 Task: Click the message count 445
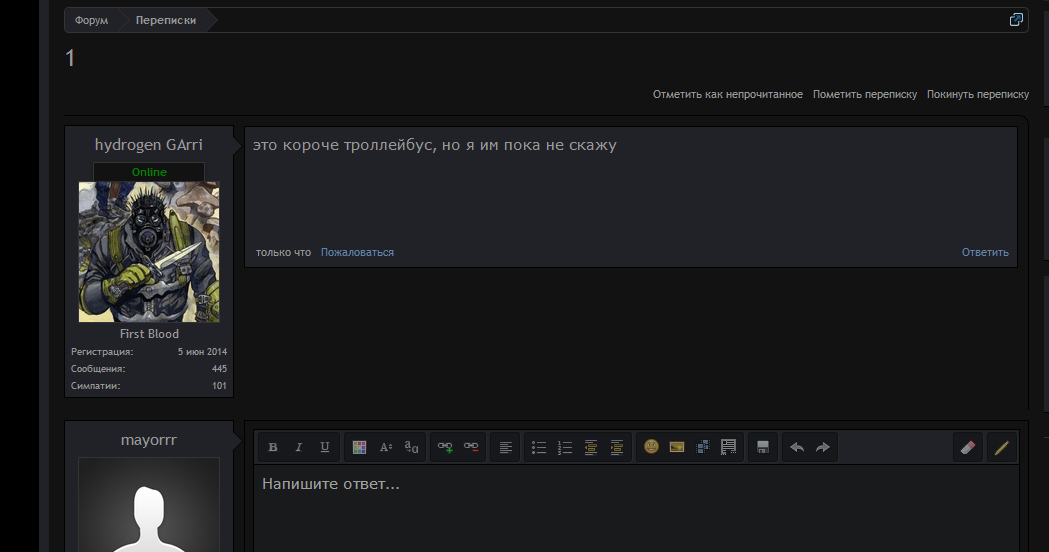point(219,369)
